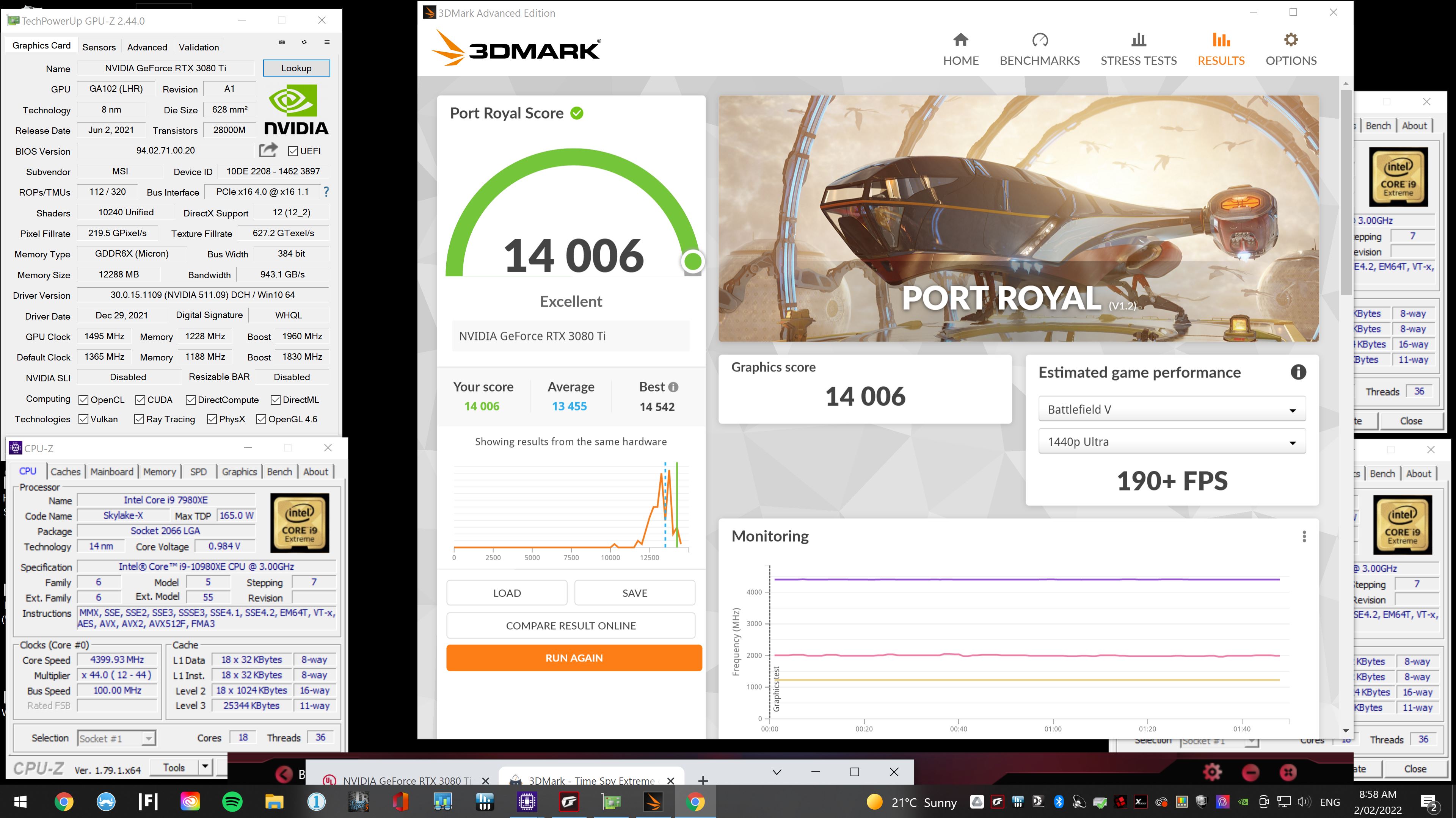Open CPU-Z Memory tab

pyautogui.click(x=159, y=472)
